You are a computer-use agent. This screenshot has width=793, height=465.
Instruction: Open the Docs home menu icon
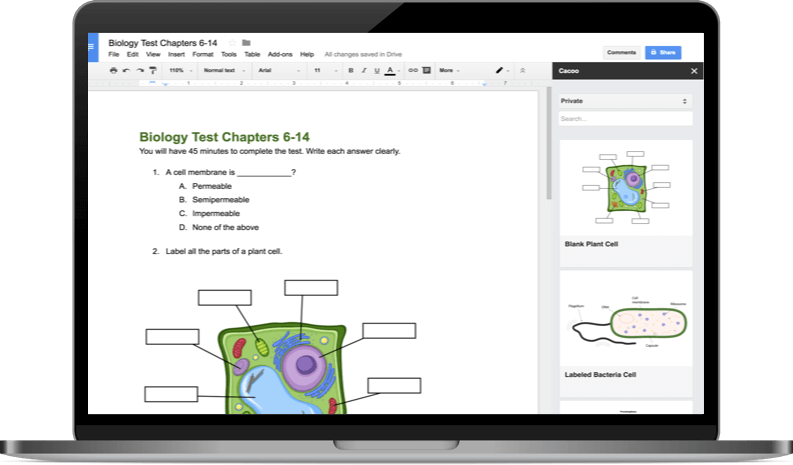(x=93, y=46)
